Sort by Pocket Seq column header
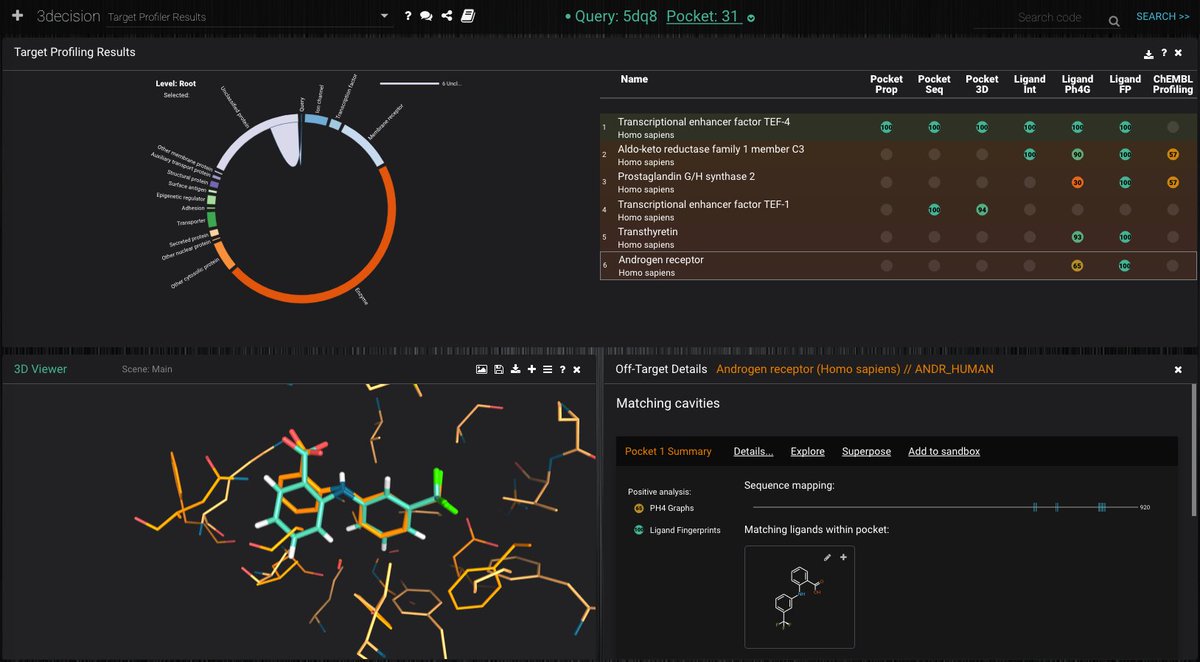Viewport: 1200px width, 662px height. coord(934,84)
